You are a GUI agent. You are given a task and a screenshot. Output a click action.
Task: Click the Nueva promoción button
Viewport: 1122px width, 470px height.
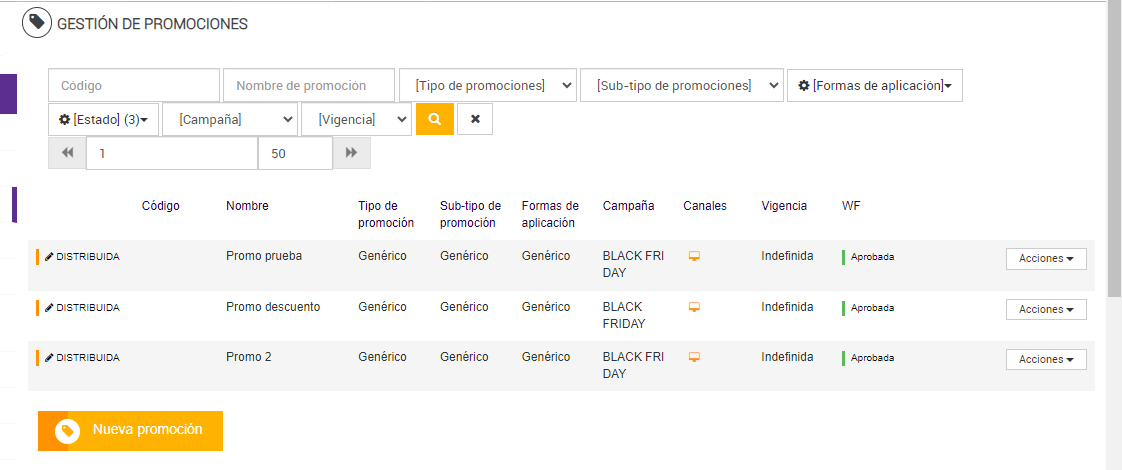tap(130, 430)
